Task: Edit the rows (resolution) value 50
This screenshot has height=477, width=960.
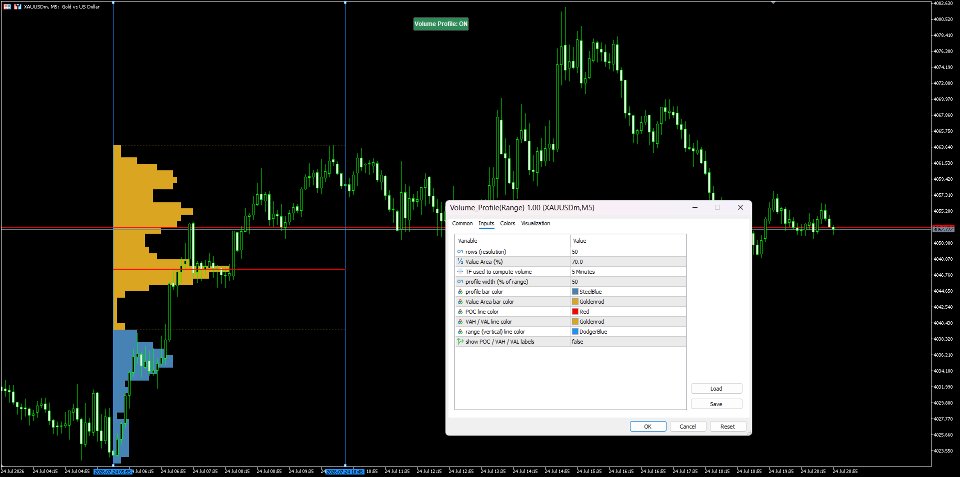Action: [x=628, y=252]
